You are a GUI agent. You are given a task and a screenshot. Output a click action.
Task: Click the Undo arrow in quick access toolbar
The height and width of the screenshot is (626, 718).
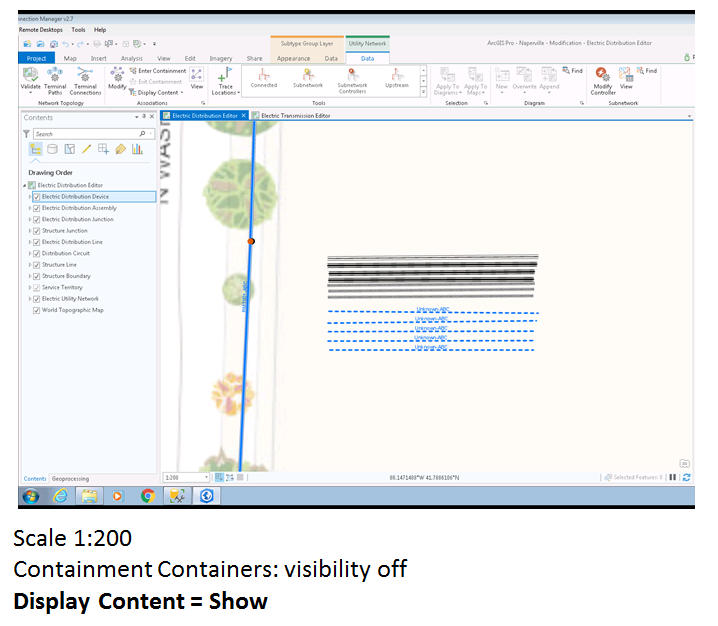click(x=66, y=44)
